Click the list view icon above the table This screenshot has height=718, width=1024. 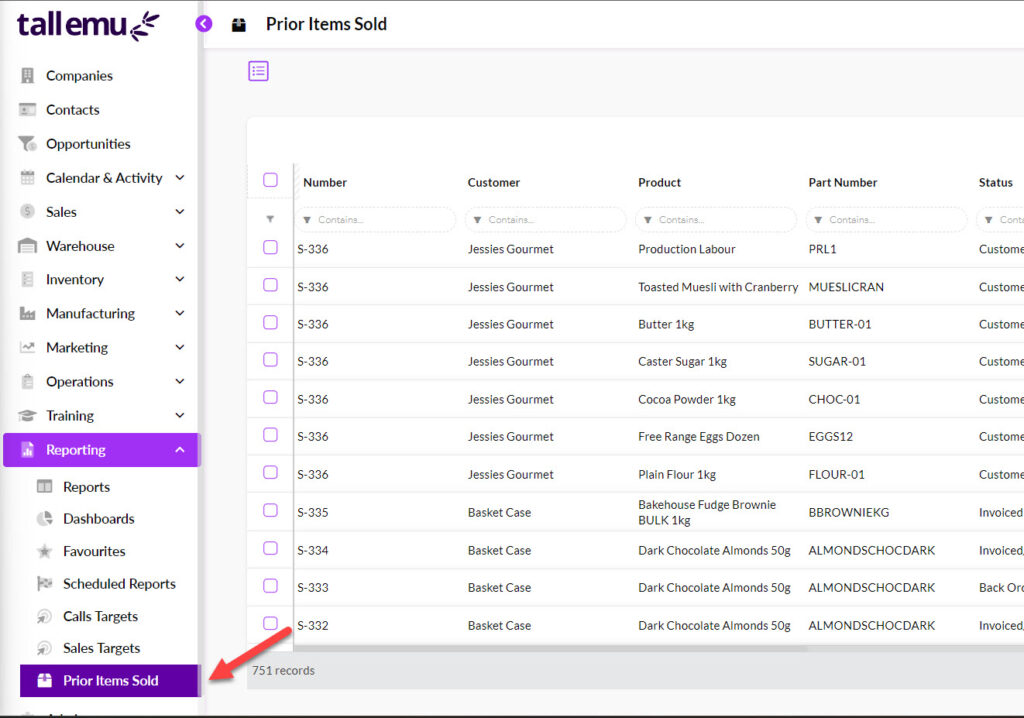pyautogui.click(x=259, y=71)
